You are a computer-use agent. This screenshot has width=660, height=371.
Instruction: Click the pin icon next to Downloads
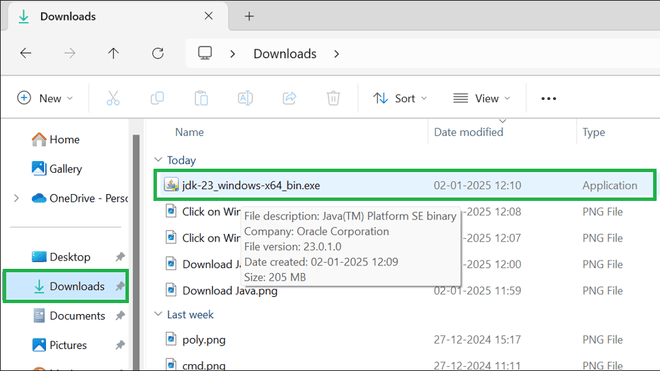pos(120,286)
